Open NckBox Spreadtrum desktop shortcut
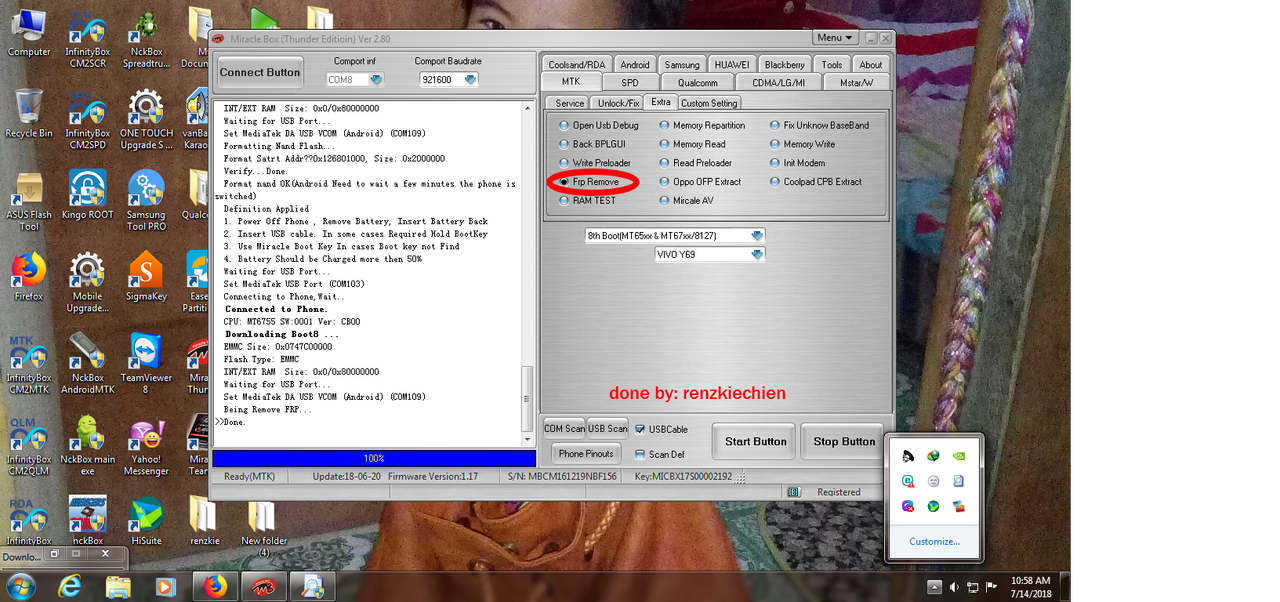 click(147, 39)
